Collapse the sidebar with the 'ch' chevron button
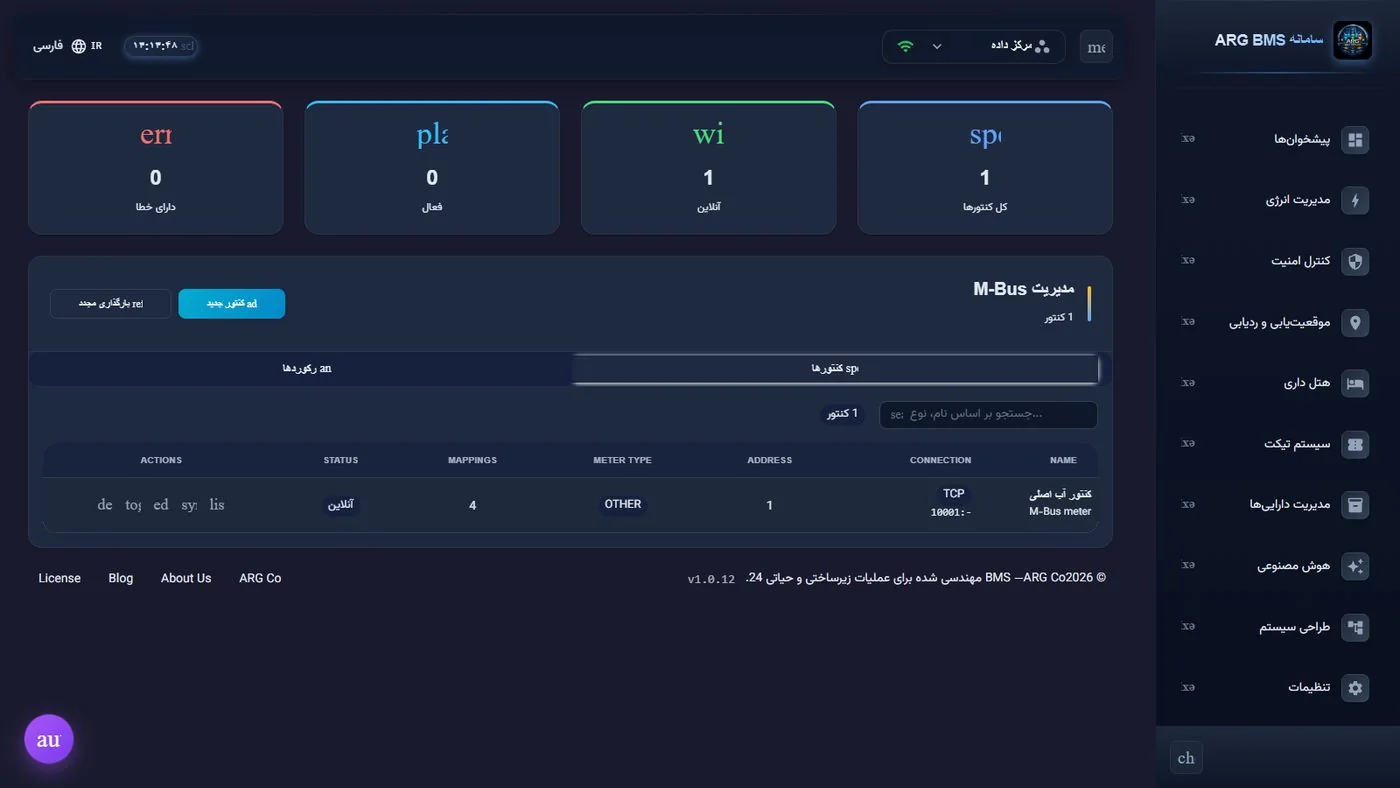This screenshot has height=788, width=1400. point(1186,758)
